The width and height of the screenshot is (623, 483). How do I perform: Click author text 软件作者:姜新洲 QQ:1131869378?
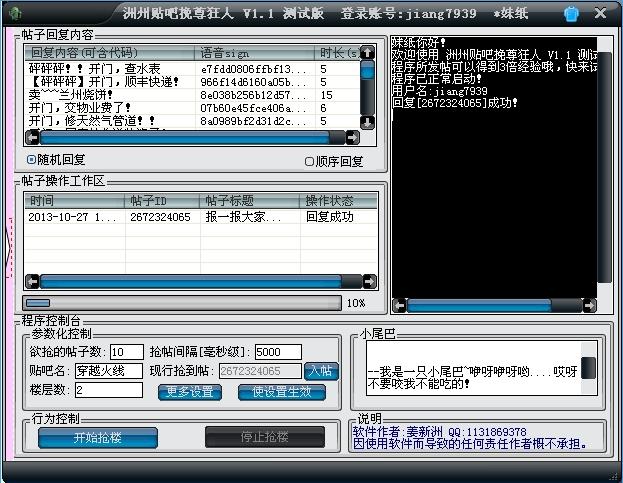click(439, 432)
